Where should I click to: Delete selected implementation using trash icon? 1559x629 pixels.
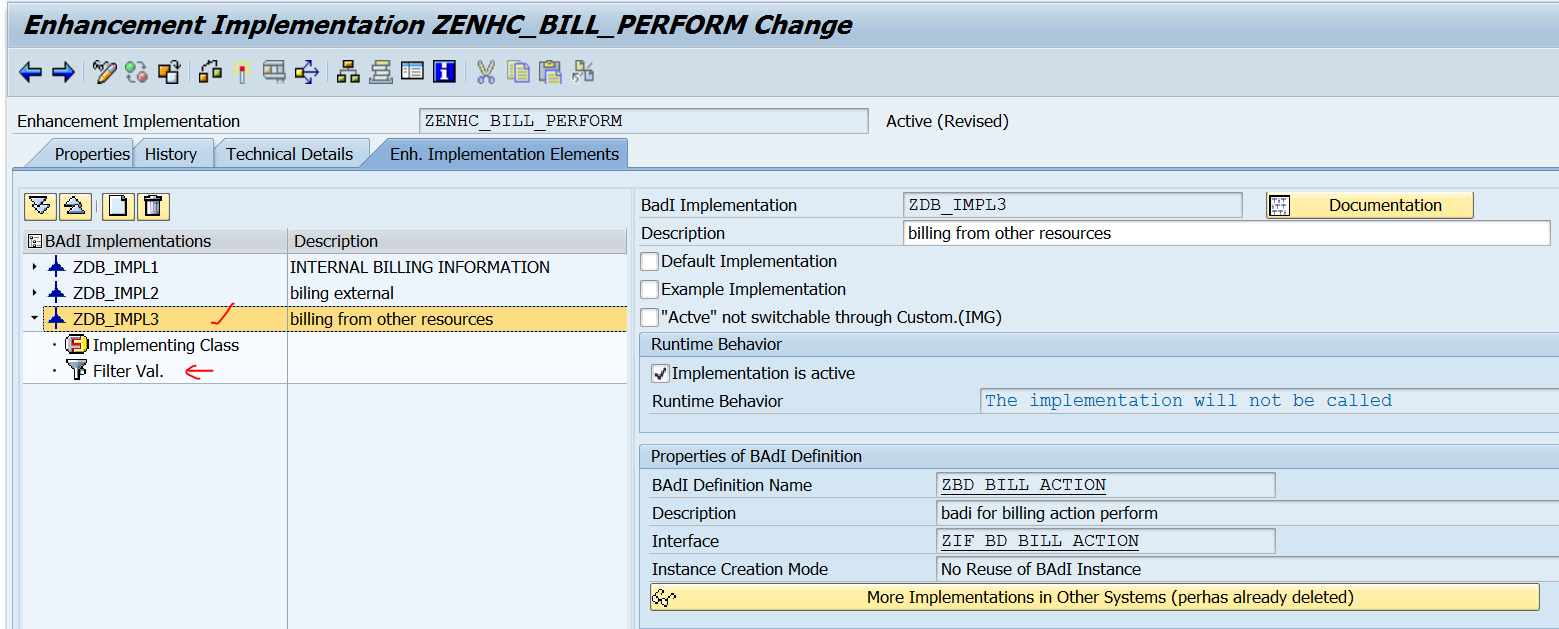point(152,206)
